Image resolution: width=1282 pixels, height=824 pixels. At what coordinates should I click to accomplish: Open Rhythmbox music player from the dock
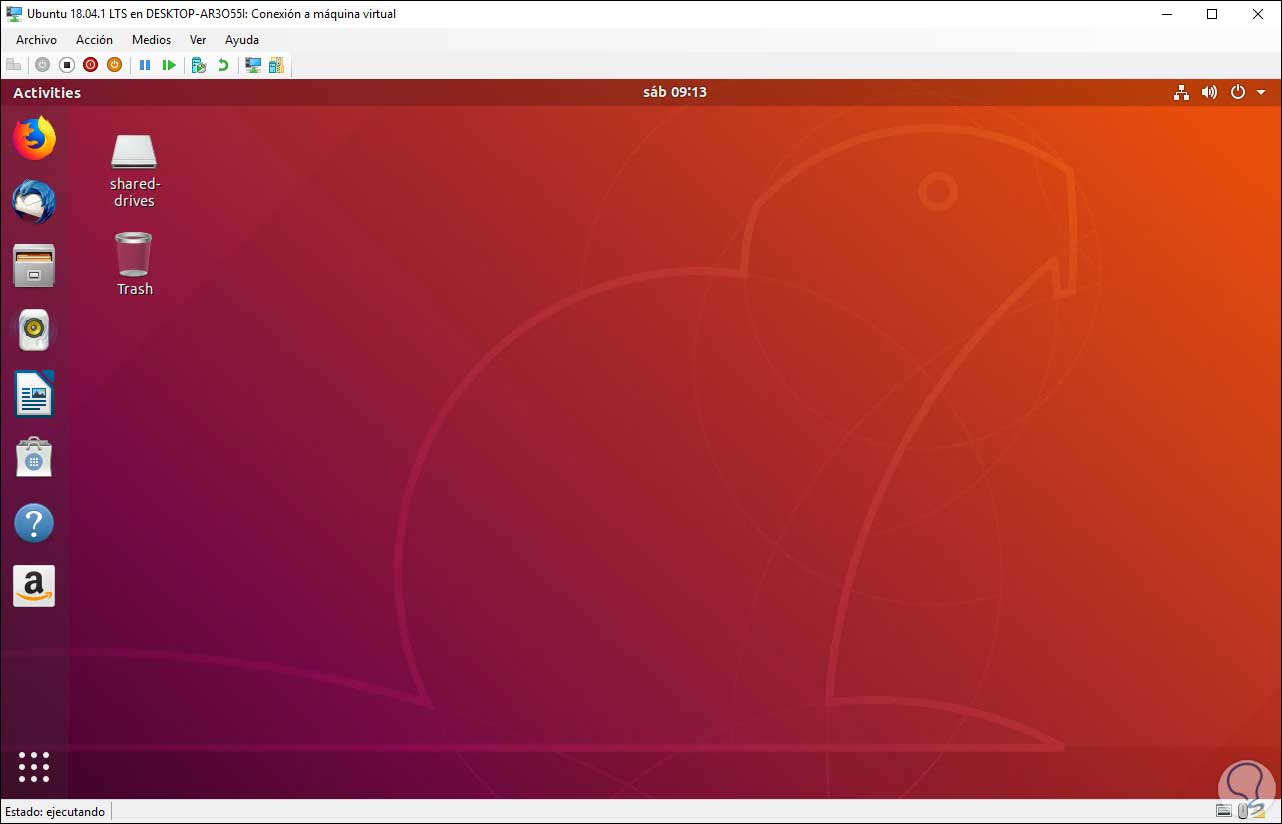(34, 330)
